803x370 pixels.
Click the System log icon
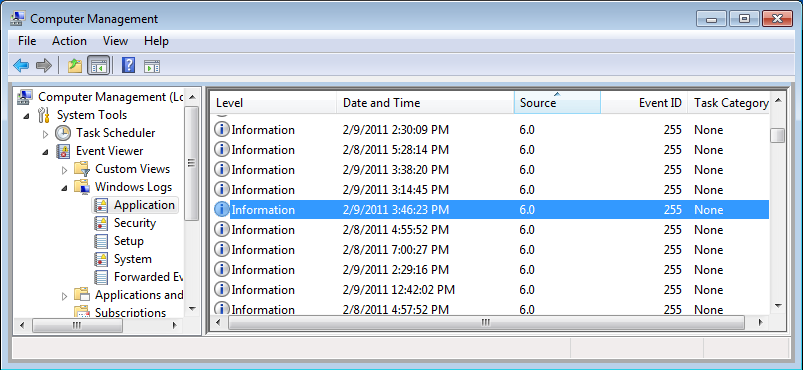(x=101, y=259)
